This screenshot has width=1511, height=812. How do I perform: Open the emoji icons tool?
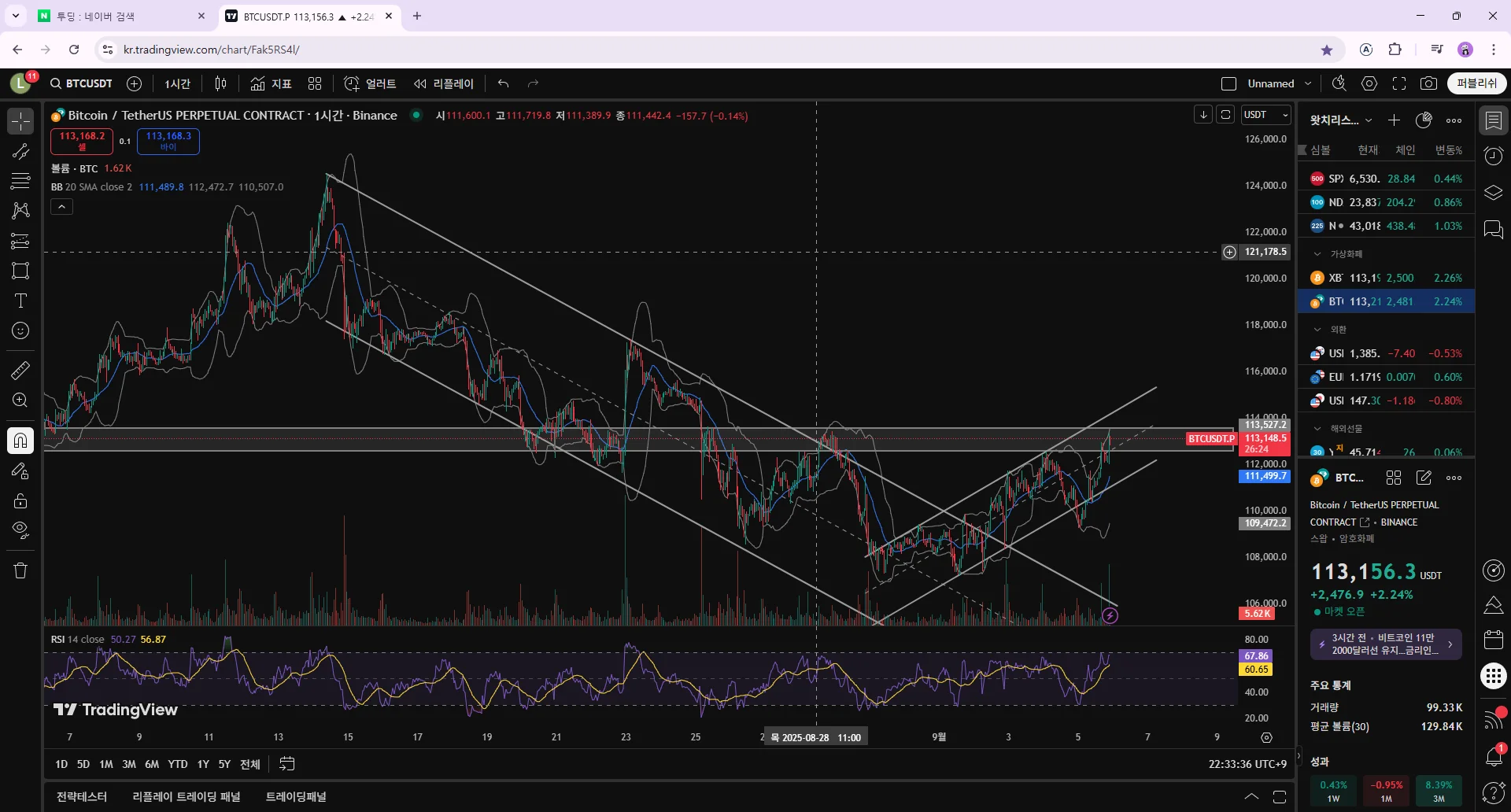click(20, 330)
